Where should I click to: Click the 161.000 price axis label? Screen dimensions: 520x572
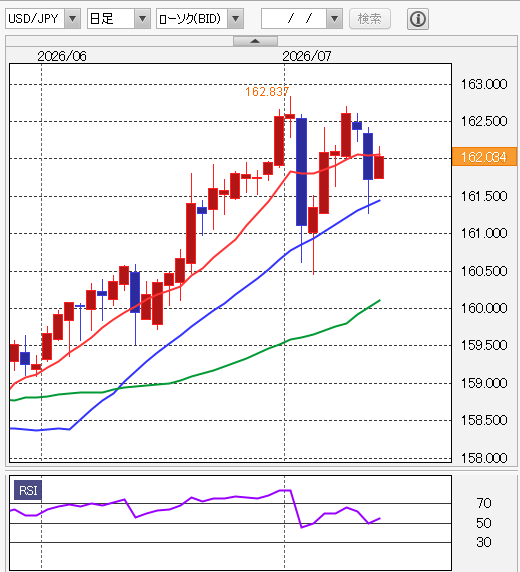pos(484,233)
